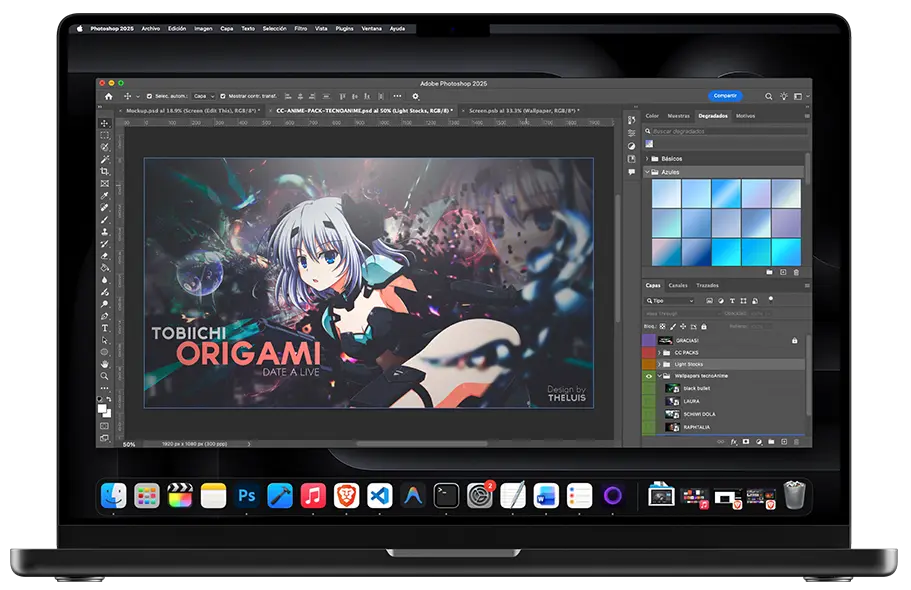
Task: Open the Capa menu in menu bar
Action: click(x=227, y=28)
